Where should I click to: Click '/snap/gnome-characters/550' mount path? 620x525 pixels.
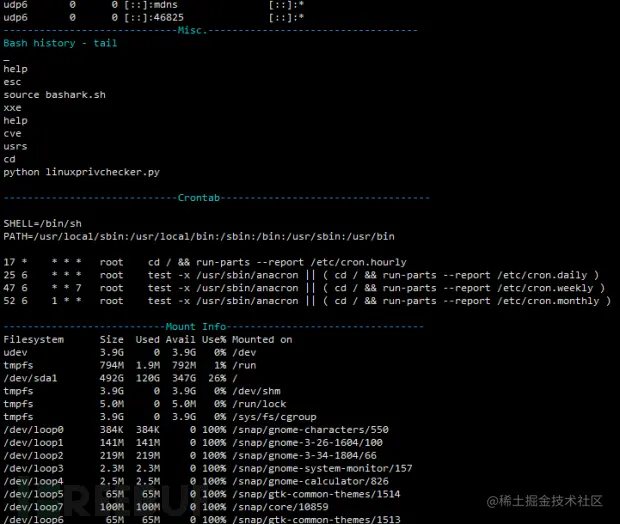coord(310,430)
